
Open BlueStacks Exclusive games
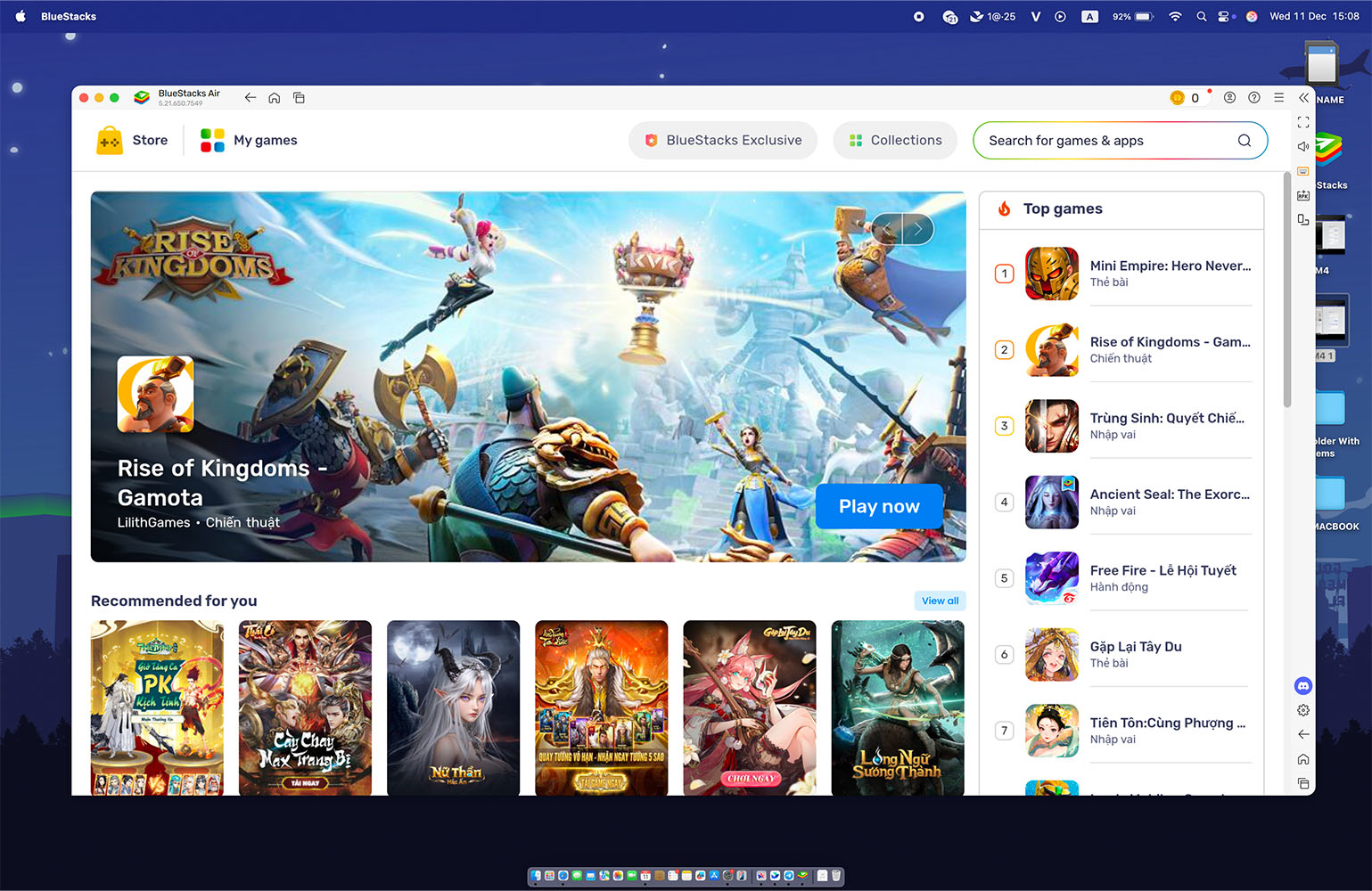point(723,141)
